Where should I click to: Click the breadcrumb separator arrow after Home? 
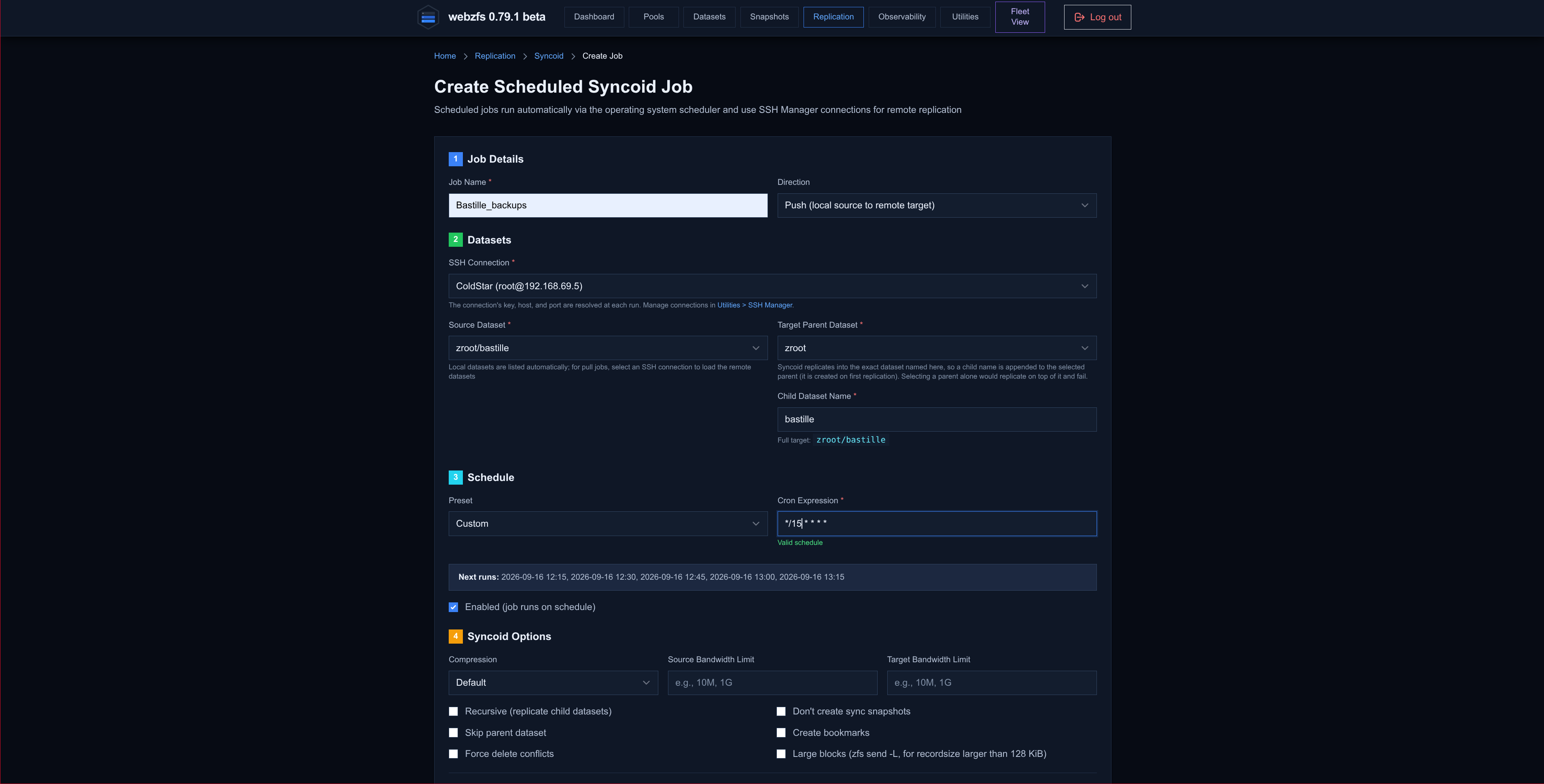(x=465, y=56)
